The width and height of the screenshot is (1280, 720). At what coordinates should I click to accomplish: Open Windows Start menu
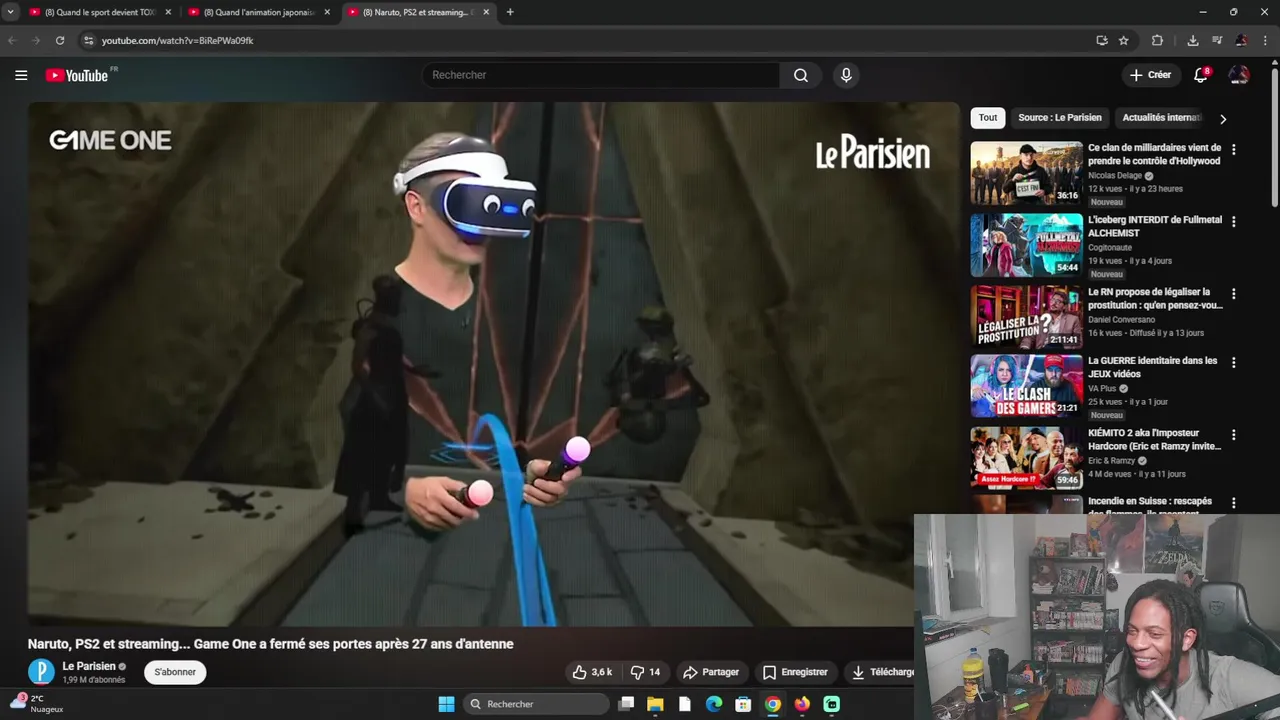click(x=446, y=704)
